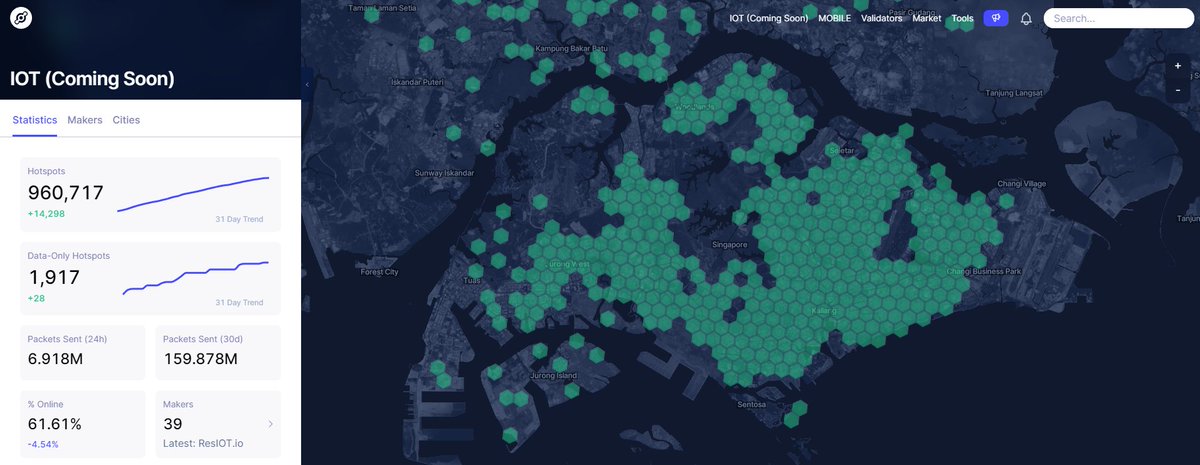This screenshot has height=465, width=1200.
Task: Click the Packets Sent (30d) card
Action: [x=218, y=352]
